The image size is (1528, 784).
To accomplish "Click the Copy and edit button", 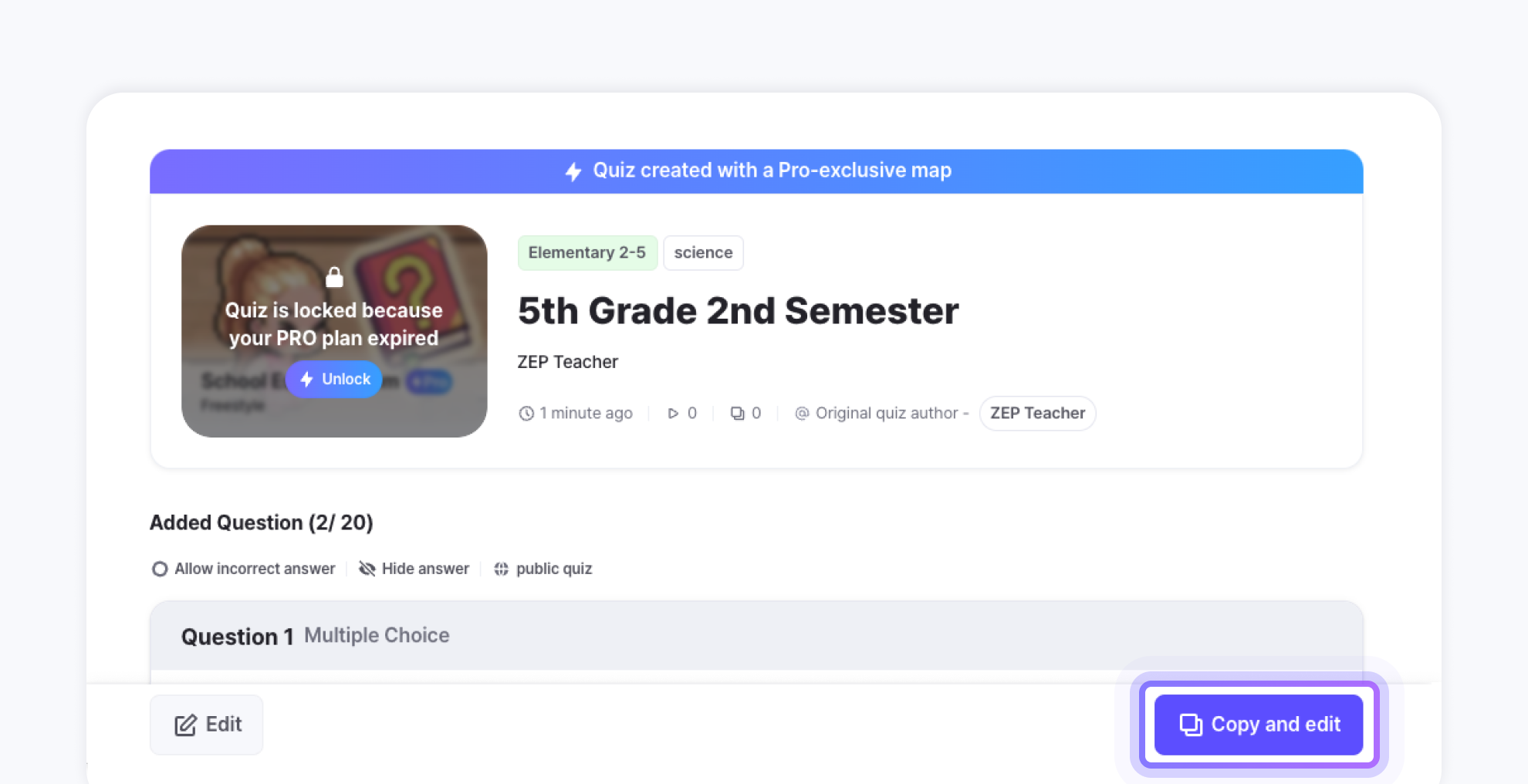I will coord(1259,725).
